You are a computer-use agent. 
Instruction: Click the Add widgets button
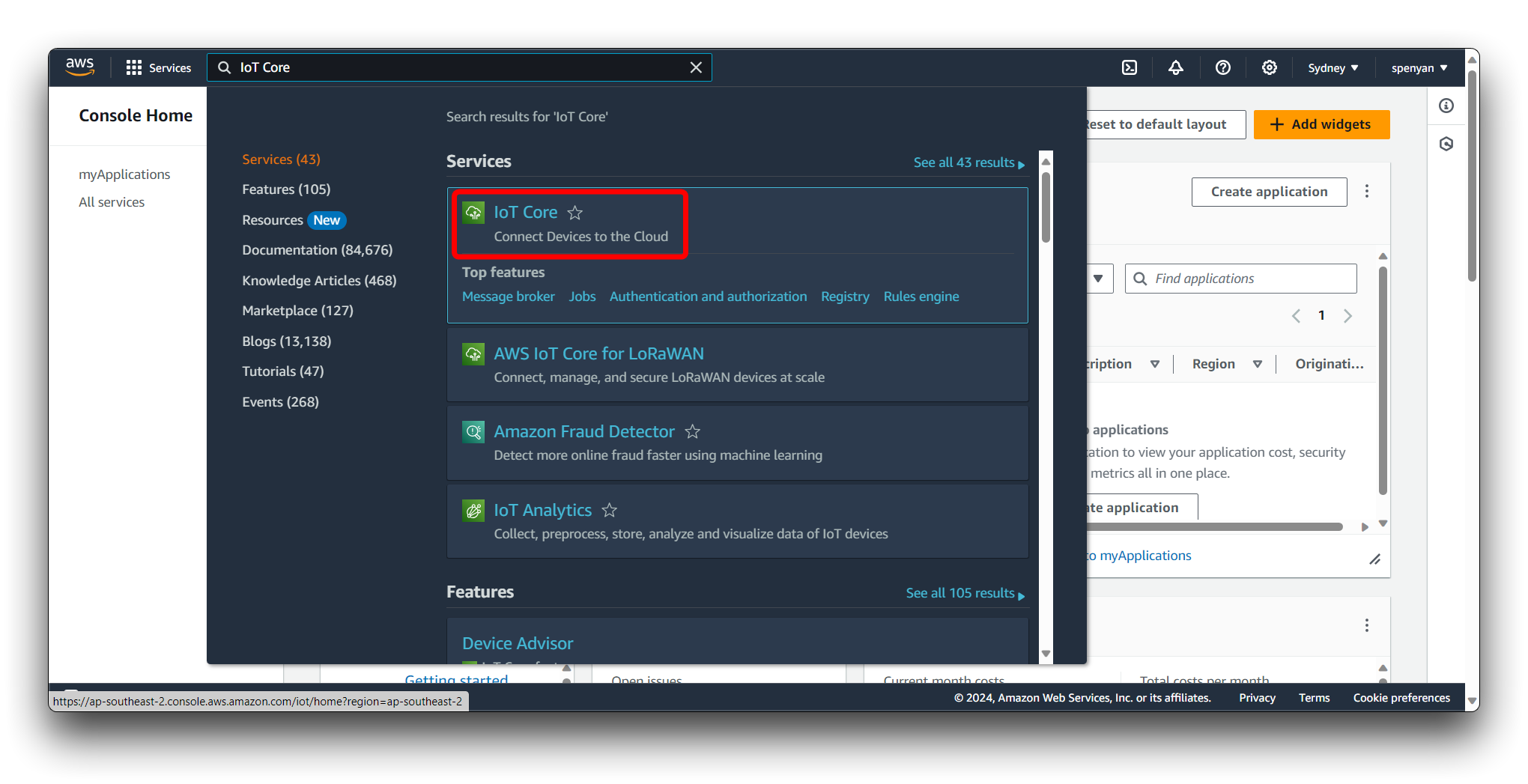[1321, 124]
